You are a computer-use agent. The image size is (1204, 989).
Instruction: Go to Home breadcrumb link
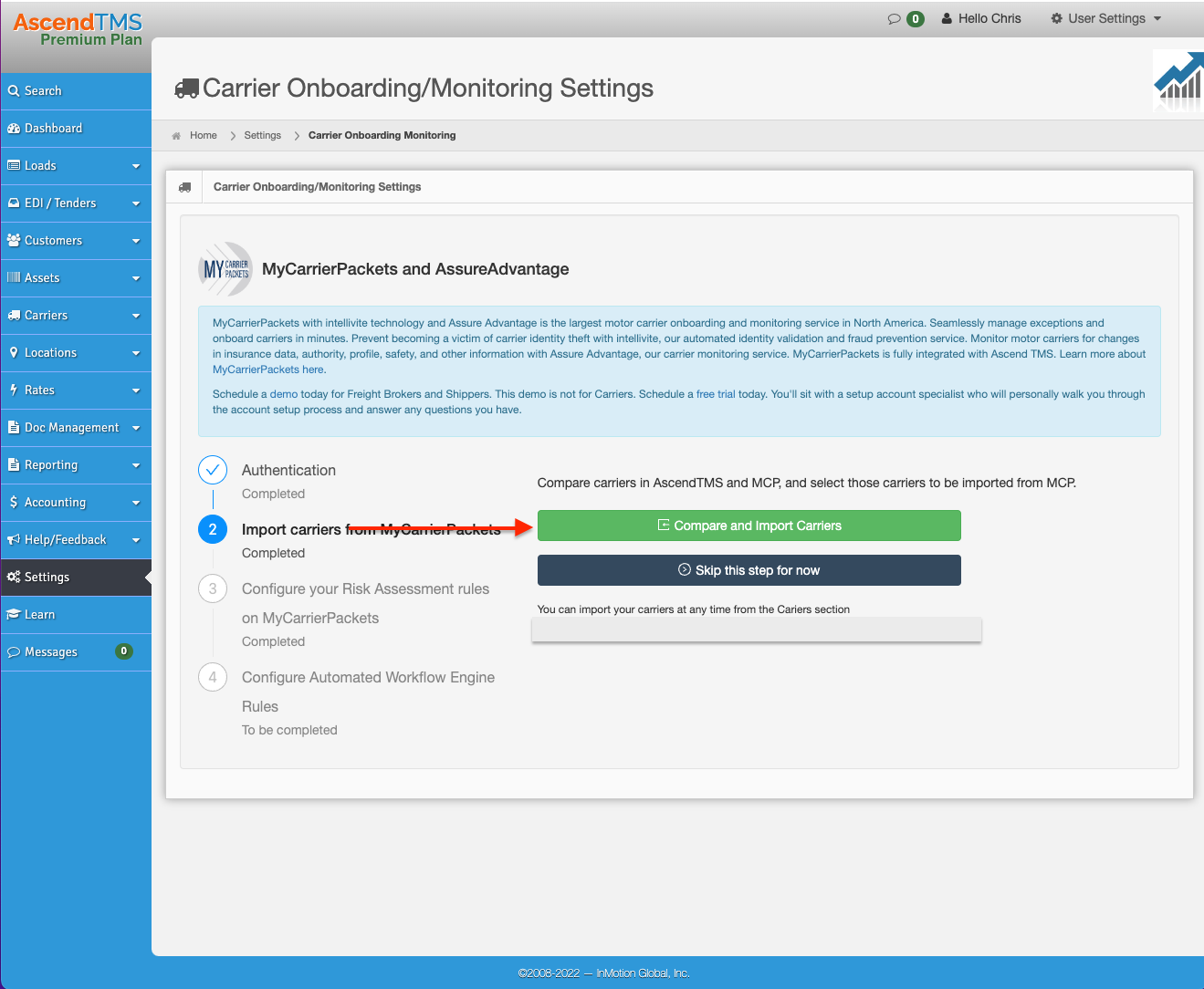tap(204, 136)
